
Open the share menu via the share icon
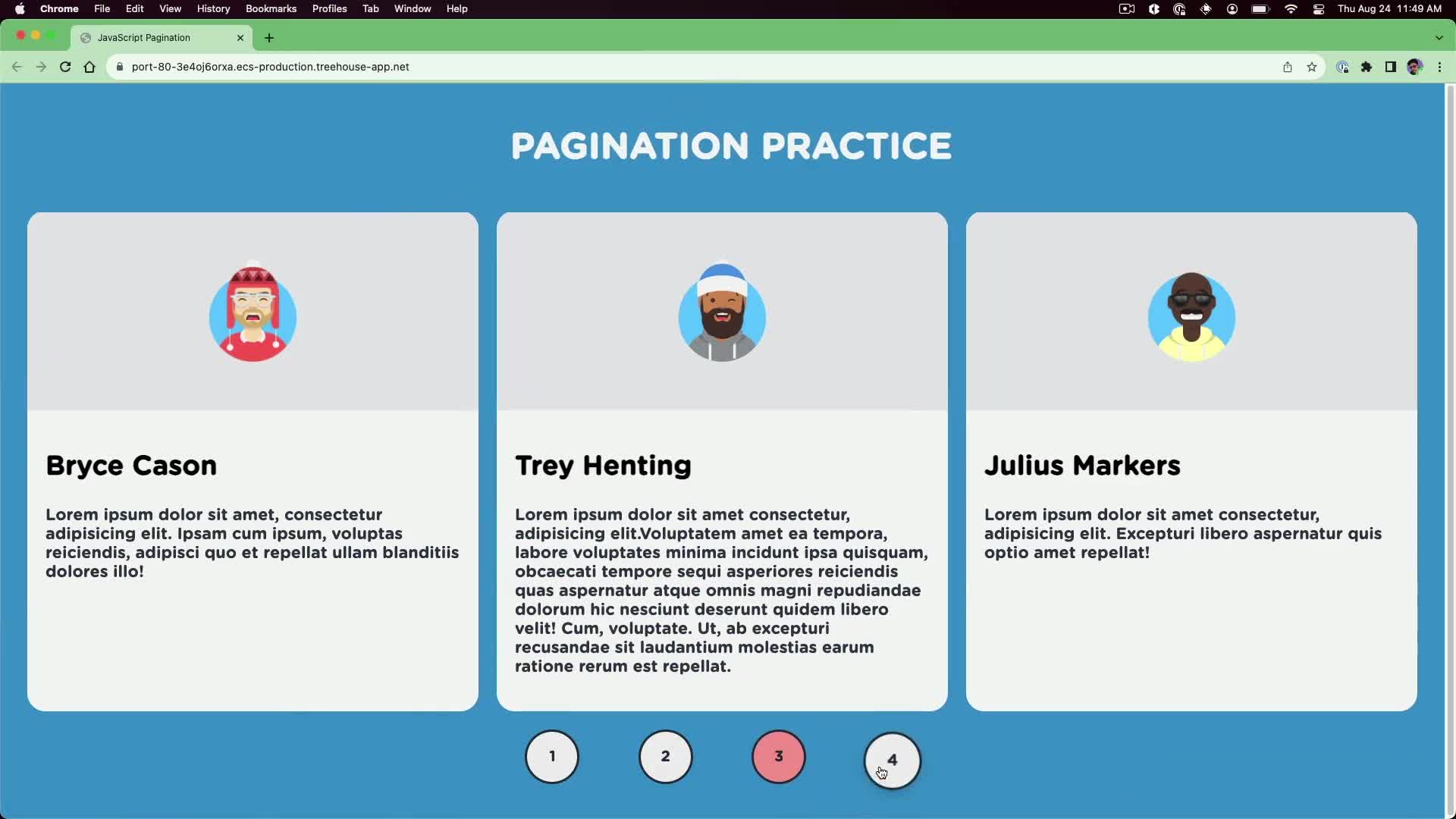point(1288,67)
